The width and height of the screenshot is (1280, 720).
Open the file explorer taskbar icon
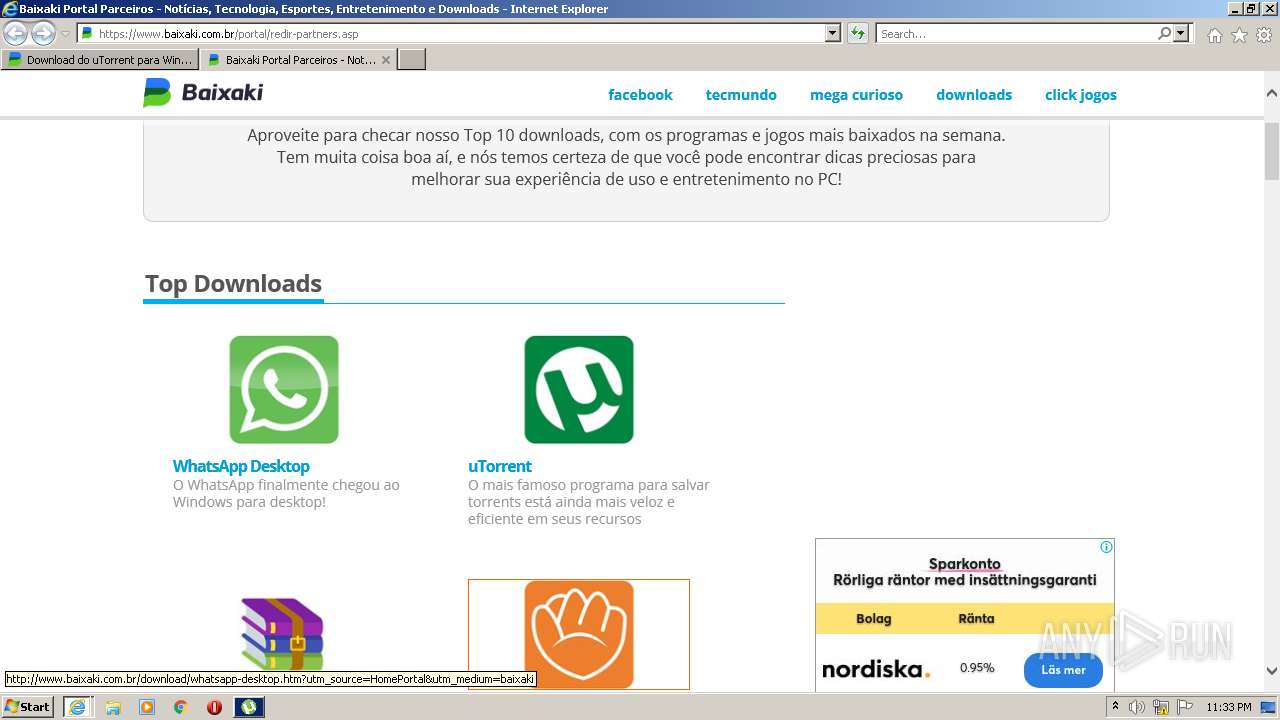(113, 707)
